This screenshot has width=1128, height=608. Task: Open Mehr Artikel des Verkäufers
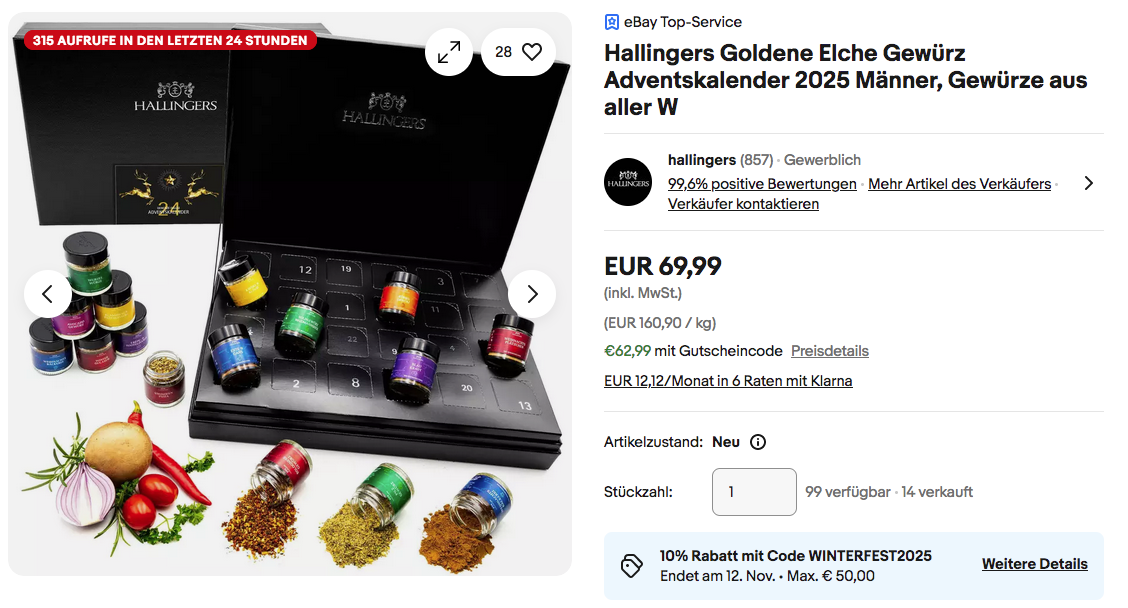[960, 183]
